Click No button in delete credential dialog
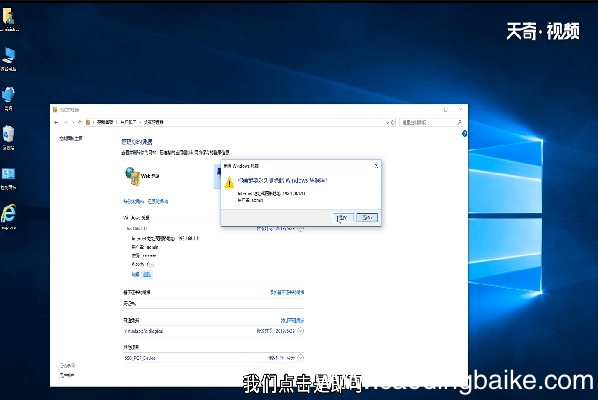The image size is (598, 400). point(367,218)
